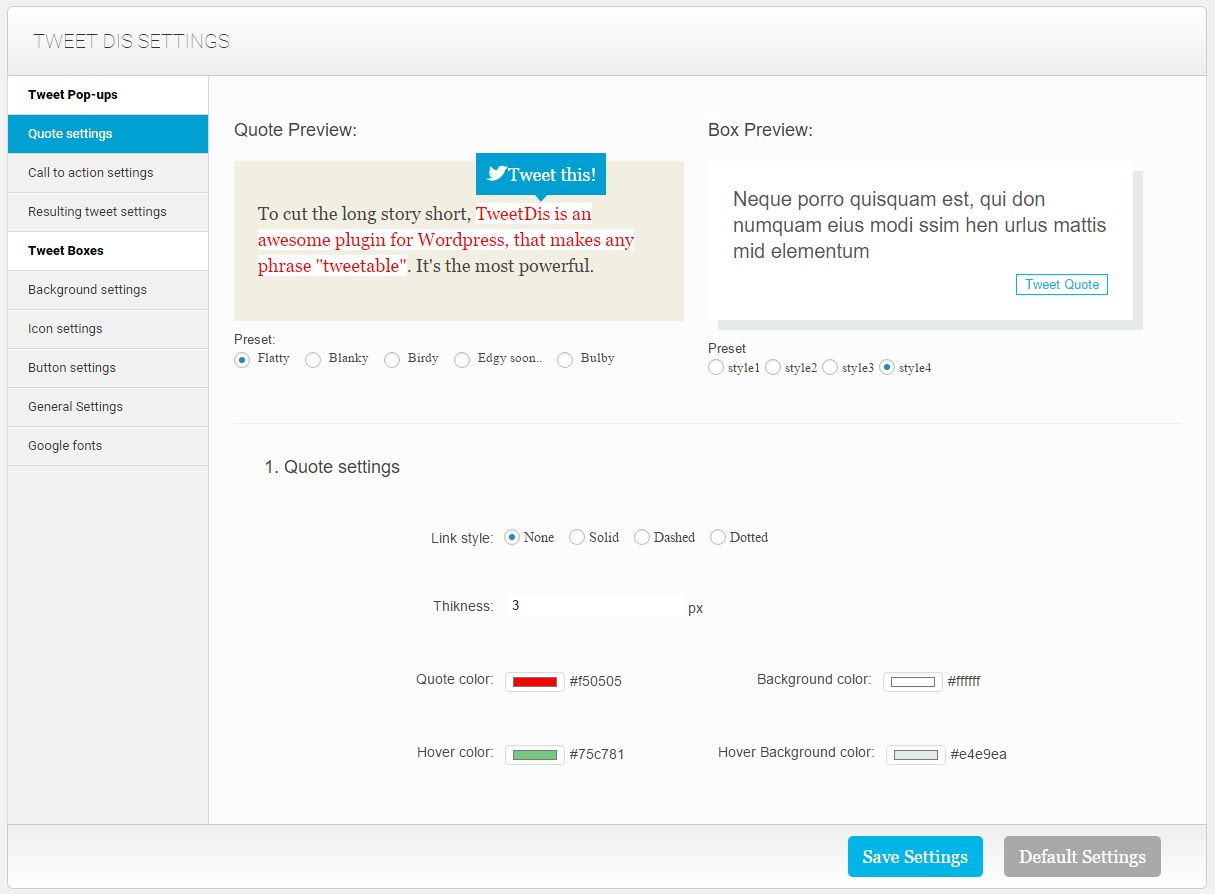Click the Tweet this! popup button

[541, 174]
